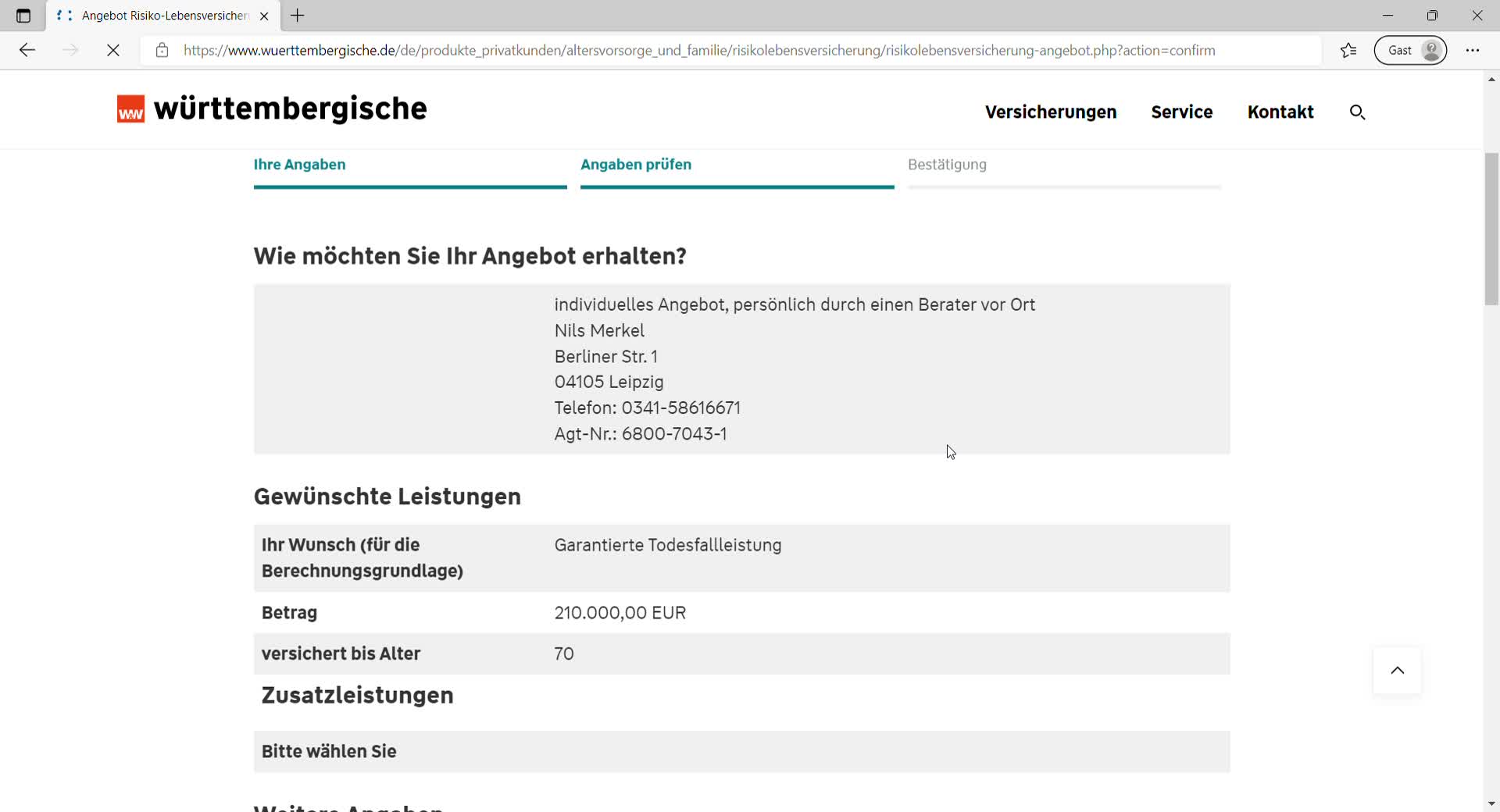This screenshot has height=812, width=1500.
Task: Click the Württembergische logo
Action: tap(271, 109)
